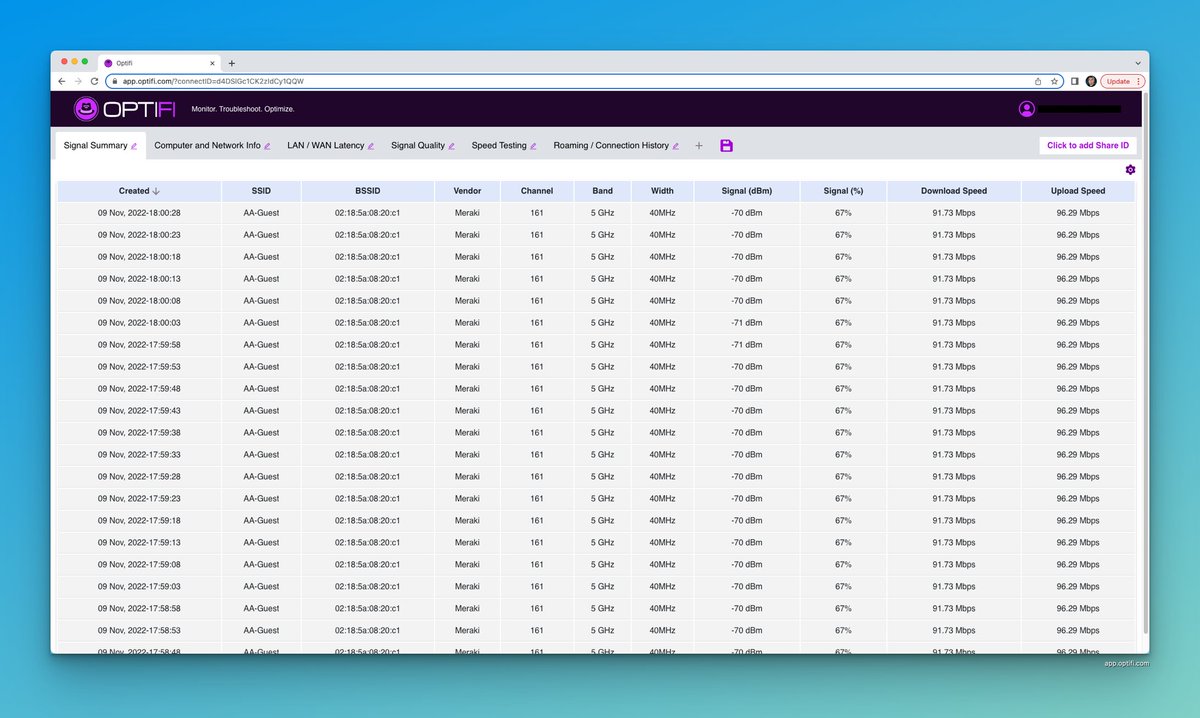Expand the tab search chevron in Chrome

click(x=1137, y=62)
